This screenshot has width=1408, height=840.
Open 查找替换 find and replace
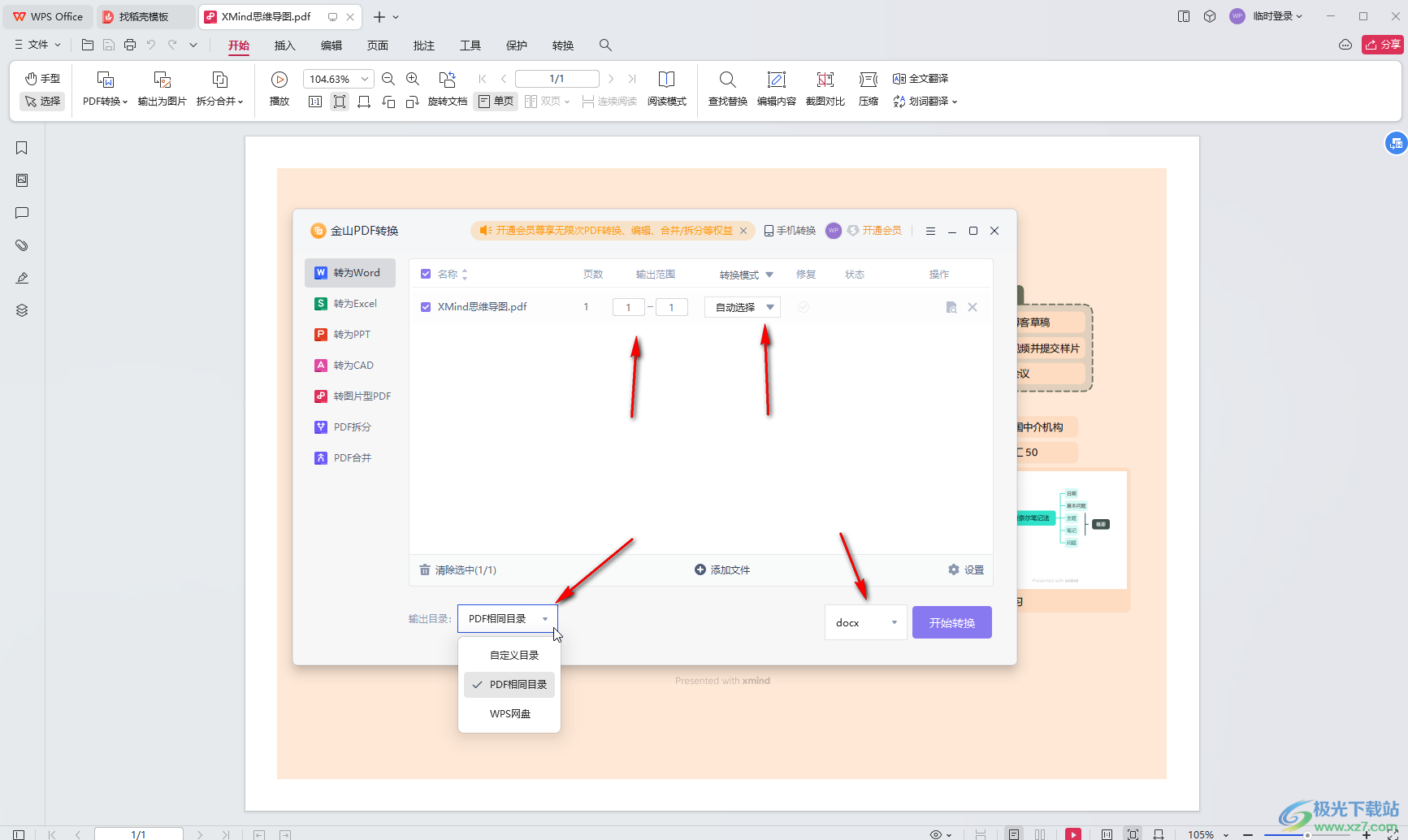pyautogui.click(x=727, y=89)
